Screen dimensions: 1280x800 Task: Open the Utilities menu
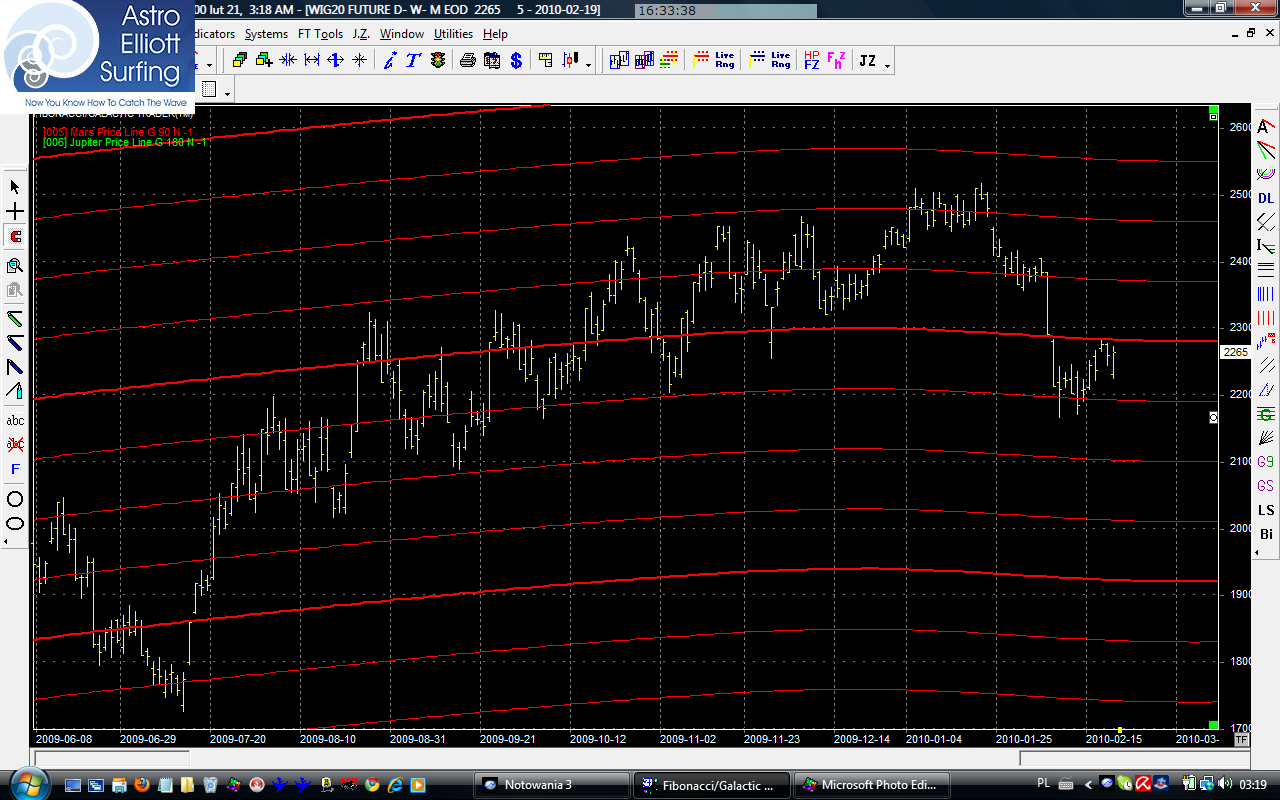tap(453, 34)
